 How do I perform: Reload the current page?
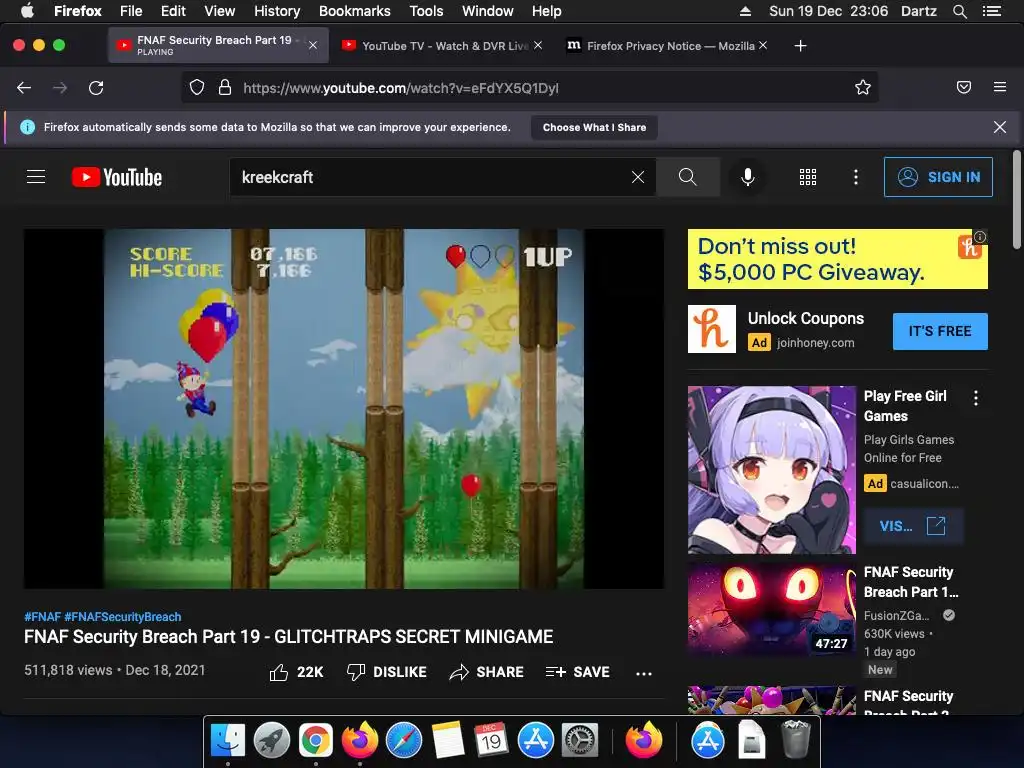click(x=96, y=88)
